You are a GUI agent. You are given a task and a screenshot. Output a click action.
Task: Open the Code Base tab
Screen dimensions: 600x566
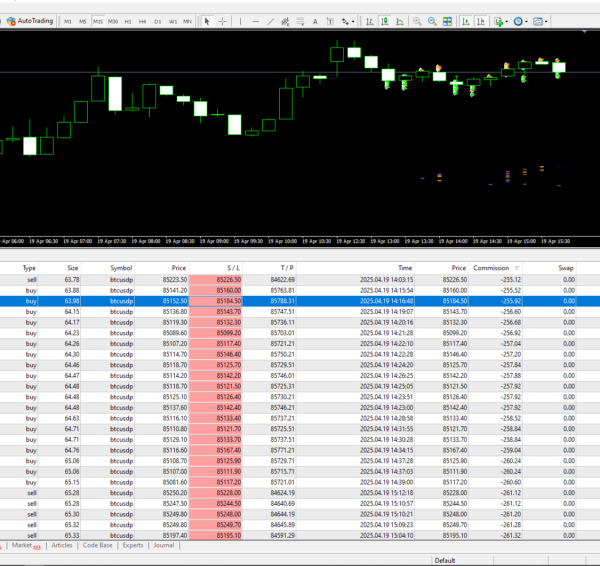point(97,546)
